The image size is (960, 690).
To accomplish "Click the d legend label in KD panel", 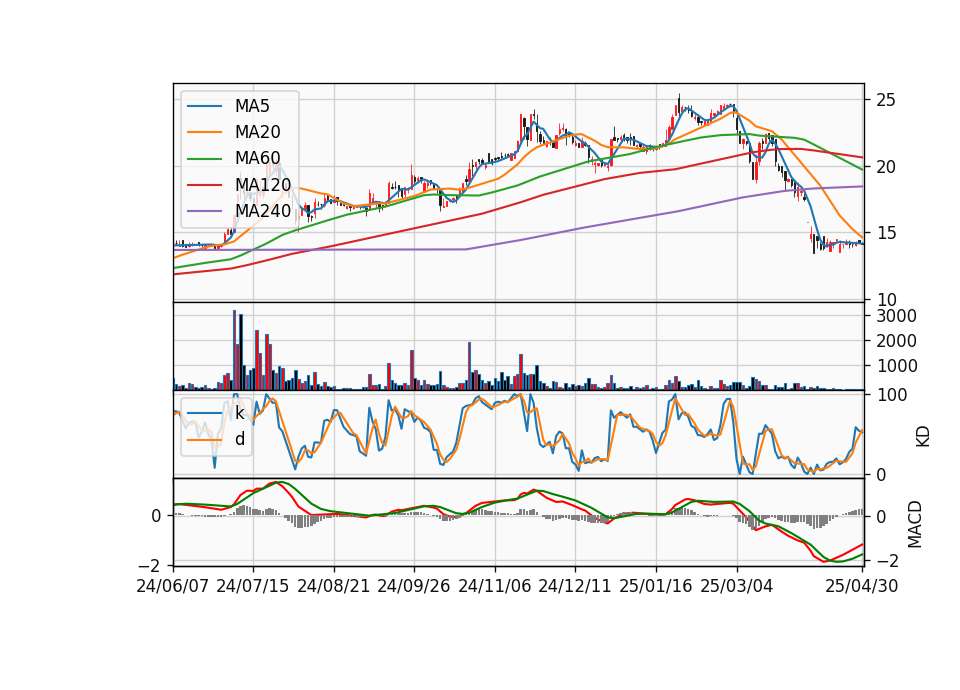I will pos(240,440).
